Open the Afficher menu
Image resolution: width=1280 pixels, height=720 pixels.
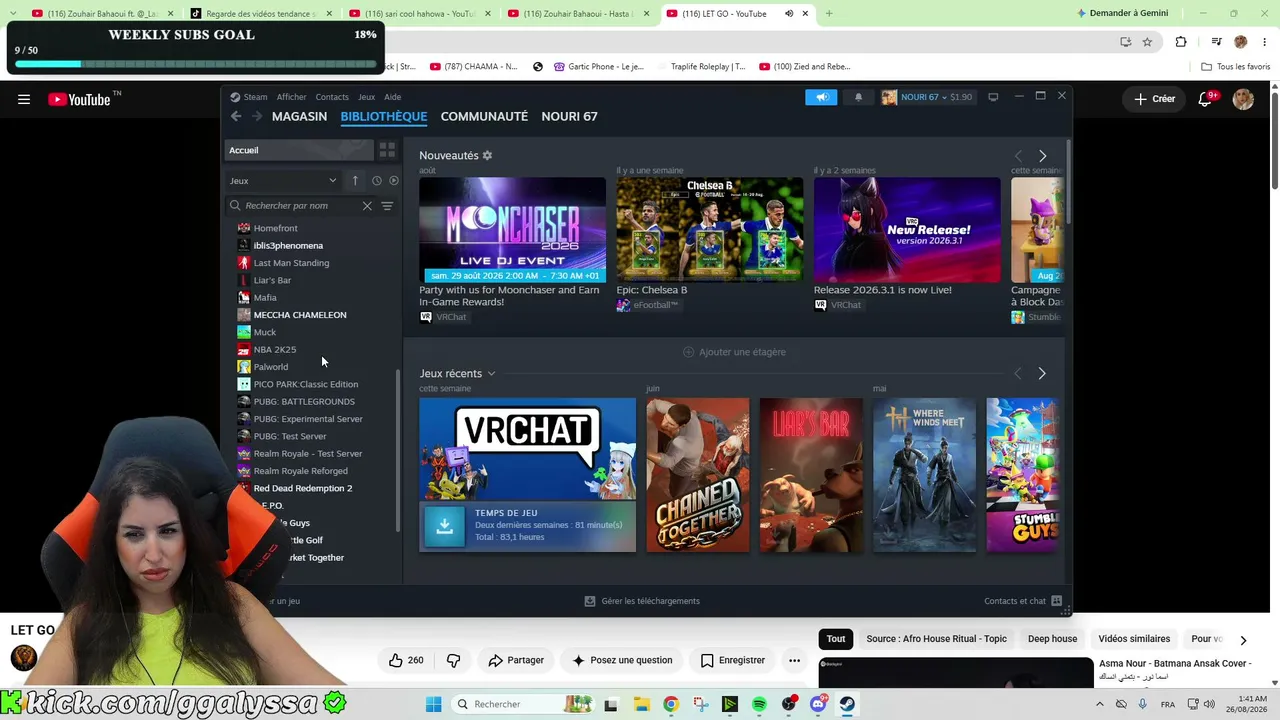[292, 97]
